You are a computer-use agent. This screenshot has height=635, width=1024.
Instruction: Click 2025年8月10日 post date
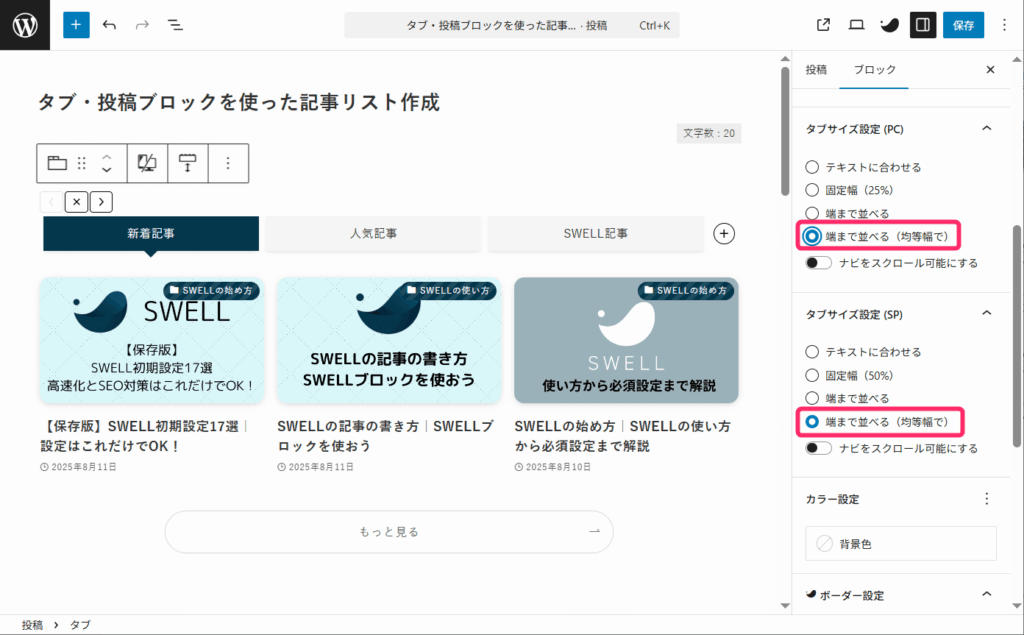(x=552, y=467)
